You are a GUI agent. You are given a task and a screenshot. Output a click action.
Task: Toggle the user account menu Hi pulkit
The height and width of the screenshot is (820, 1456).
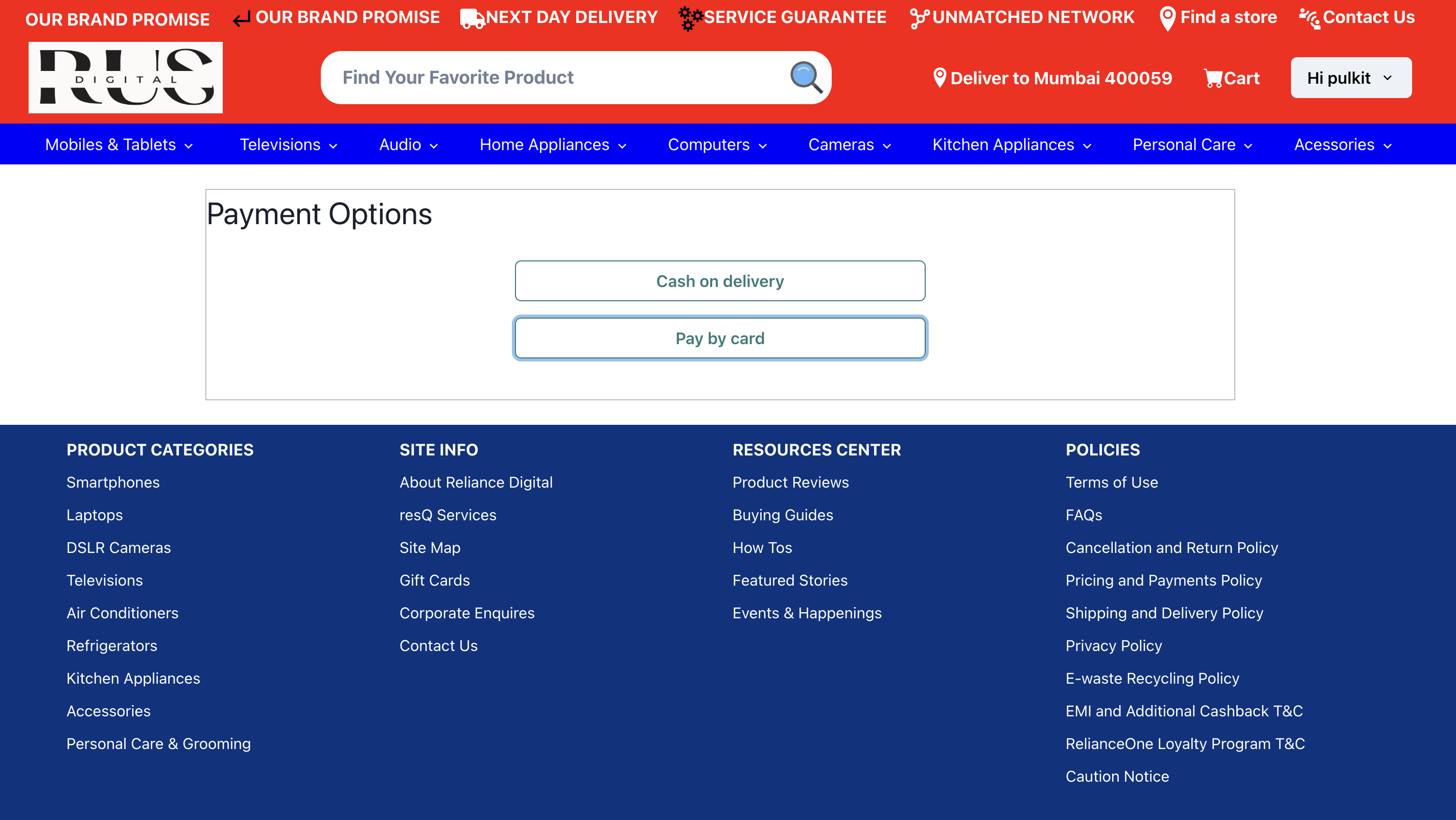pyautogui.click(x=1352, y=77)
